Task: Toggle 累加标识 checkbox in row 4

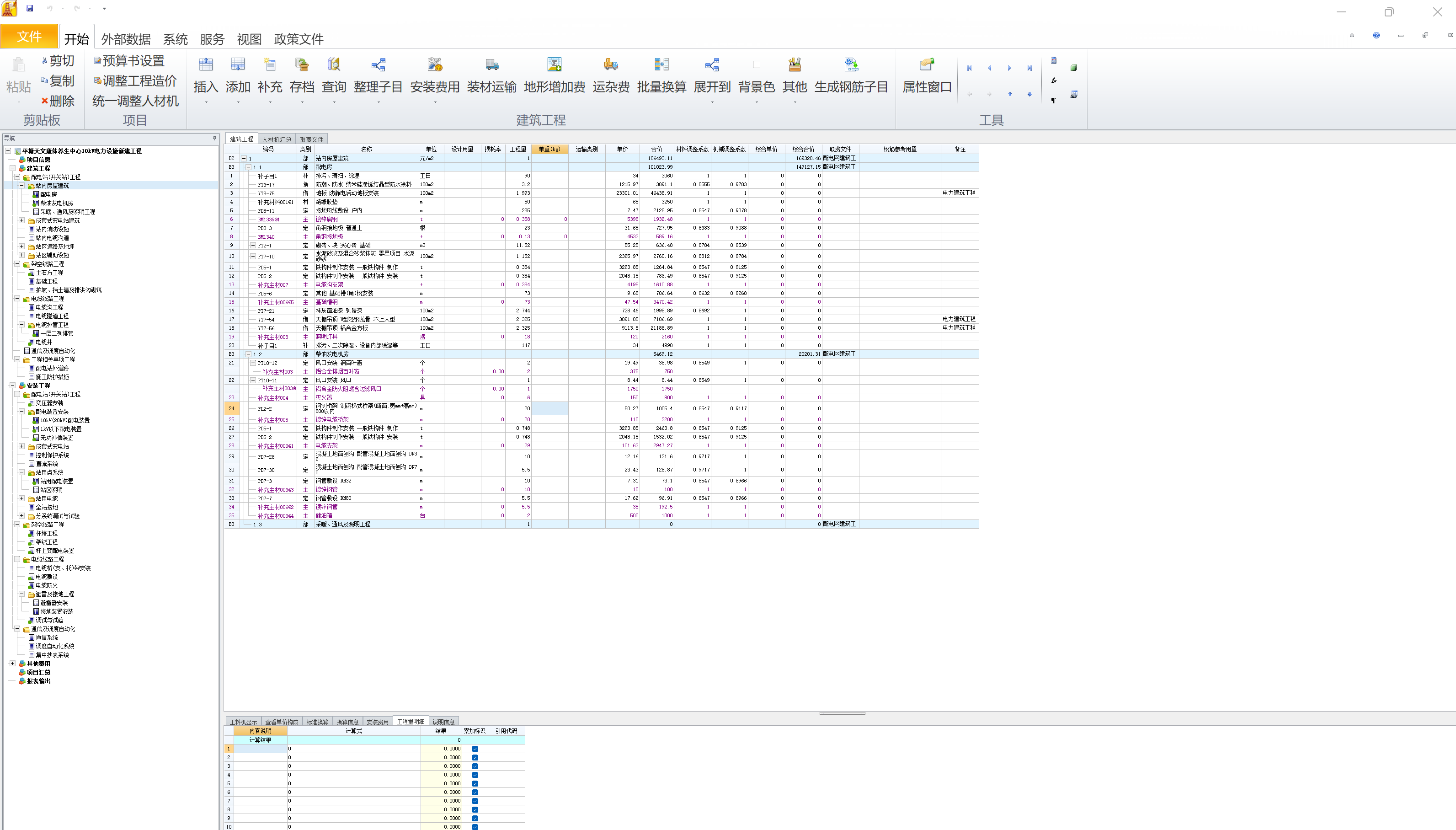Action: pos(475,775)
